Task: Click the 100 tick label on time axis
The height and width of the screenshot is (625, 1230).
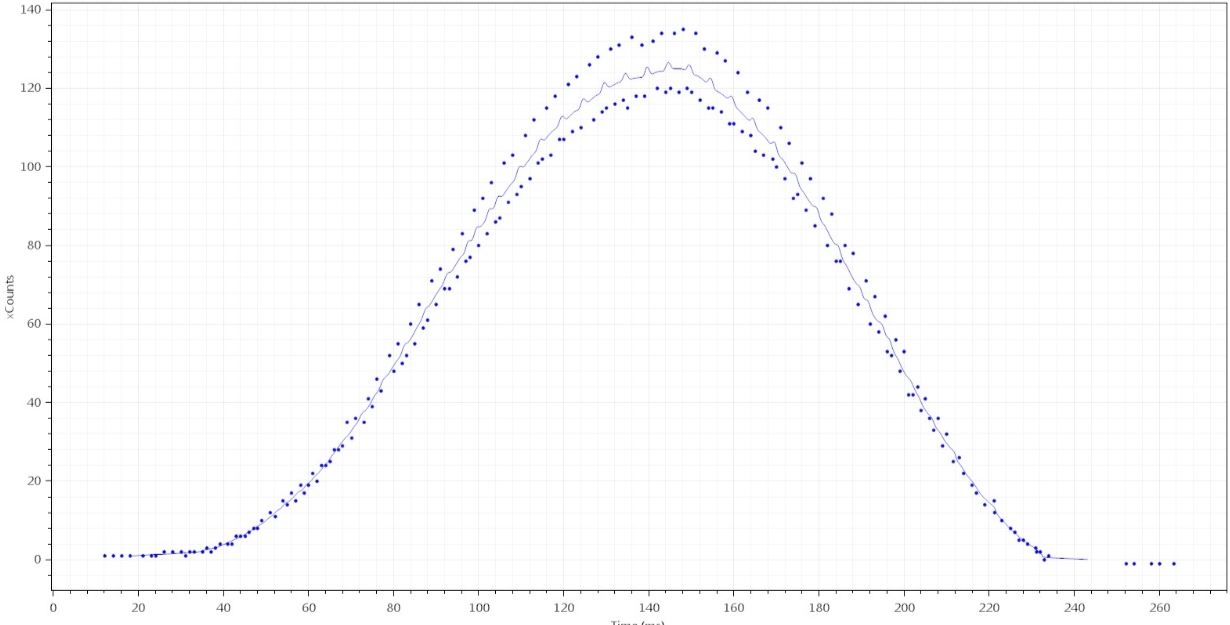Action: click(479, 606)
